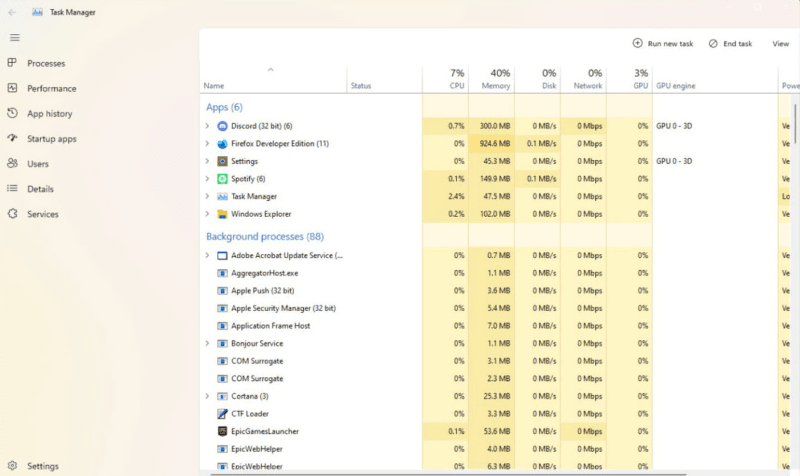The height and width of the screenshot is (476, 800).
Task: Open the App history page
Action: coord(49,113)
